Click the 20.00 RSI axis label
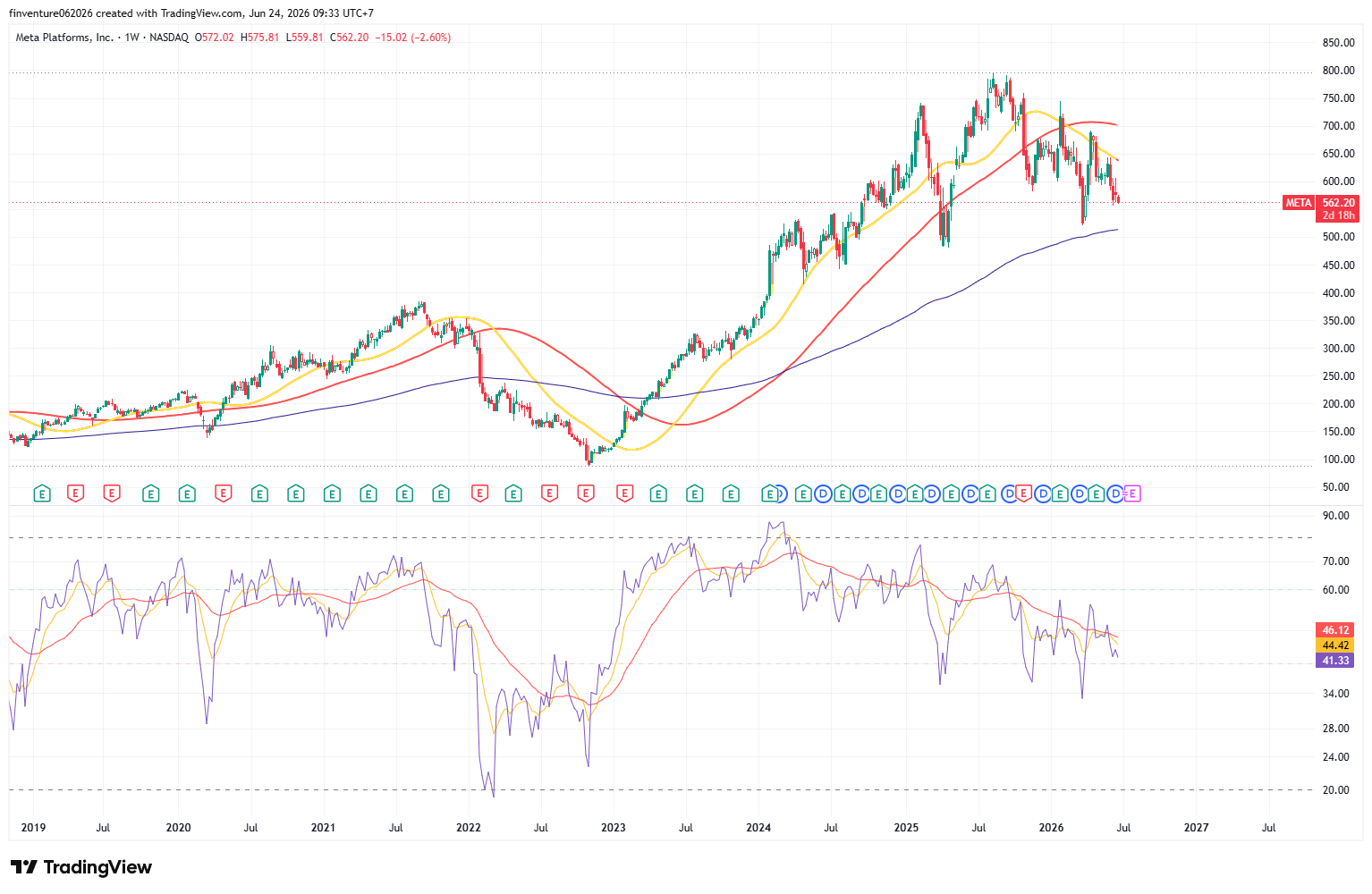The height and width of the screenshot is (894, 1372). [1335, 790]
